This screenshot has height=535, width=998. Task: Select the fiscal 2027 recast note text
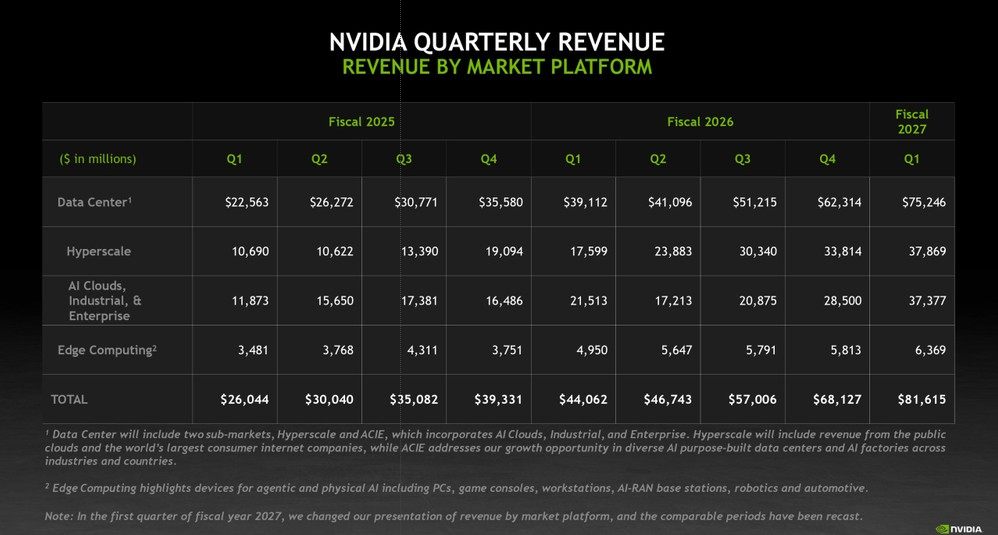(x=454, y=516)
